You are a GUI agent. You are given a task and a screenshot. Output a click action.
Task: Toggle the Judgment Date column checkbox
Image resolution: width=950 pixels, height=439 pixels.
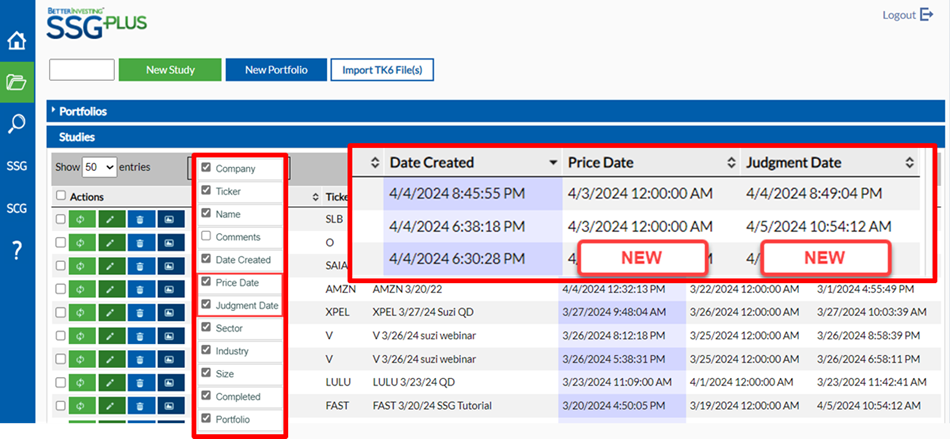(206, 304)
